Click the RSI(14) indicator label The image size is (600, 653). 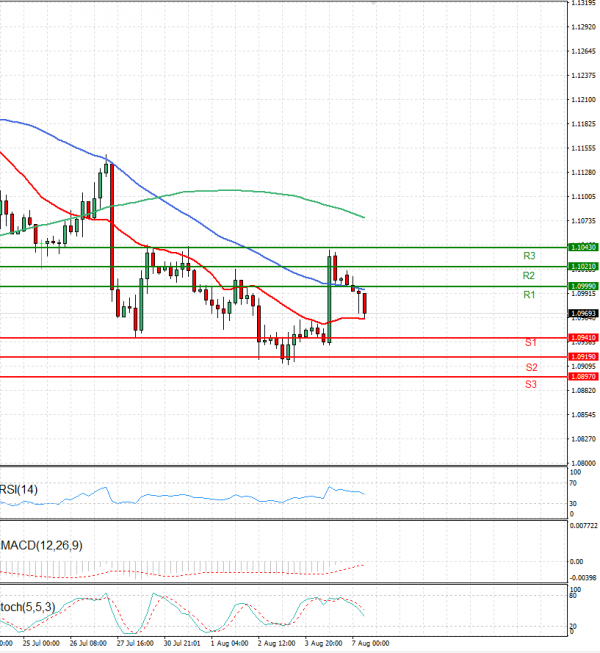[19, 489]
